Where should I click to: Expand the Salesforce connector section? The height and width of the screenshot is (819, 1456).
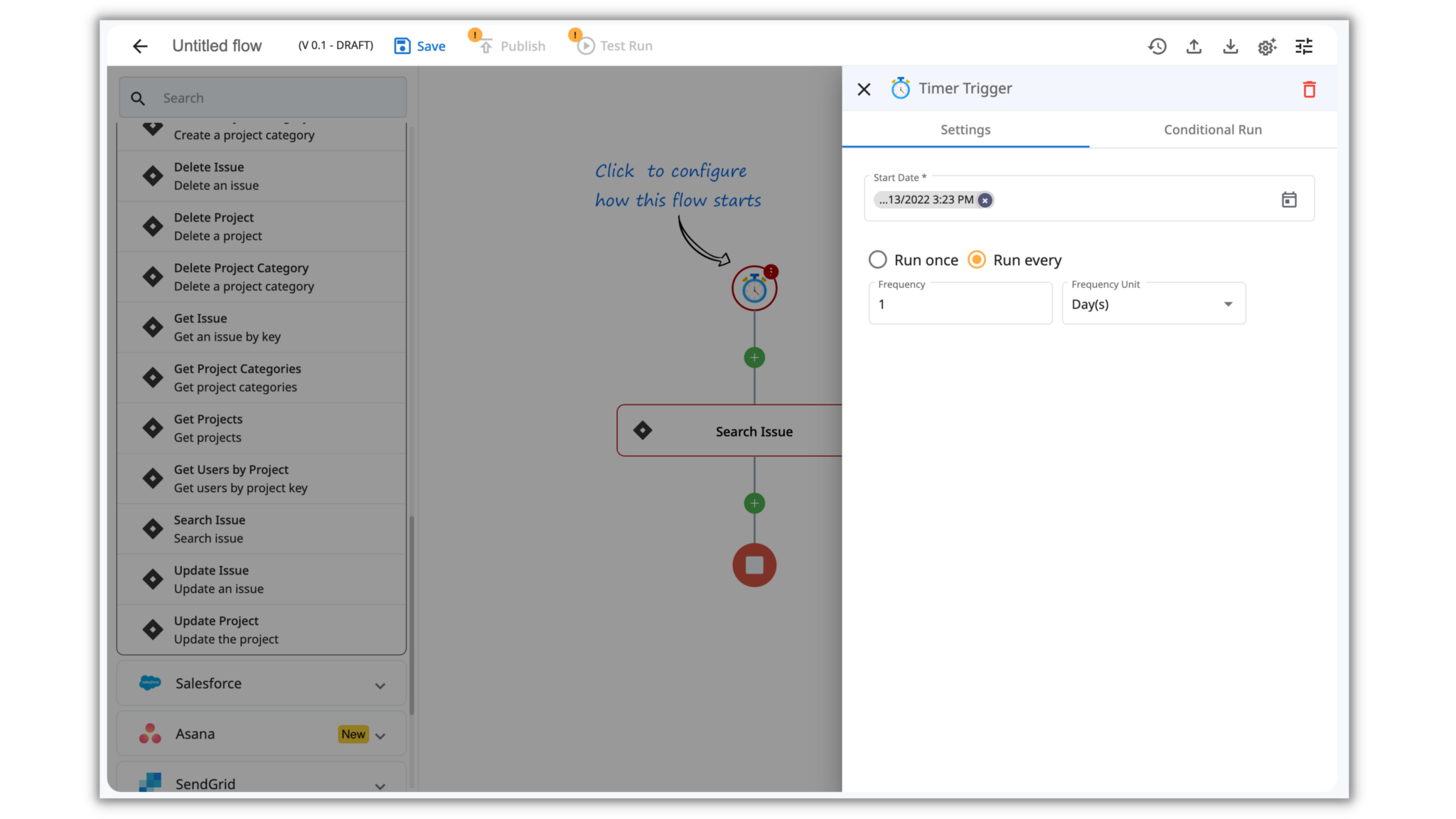tap(380, 683)
